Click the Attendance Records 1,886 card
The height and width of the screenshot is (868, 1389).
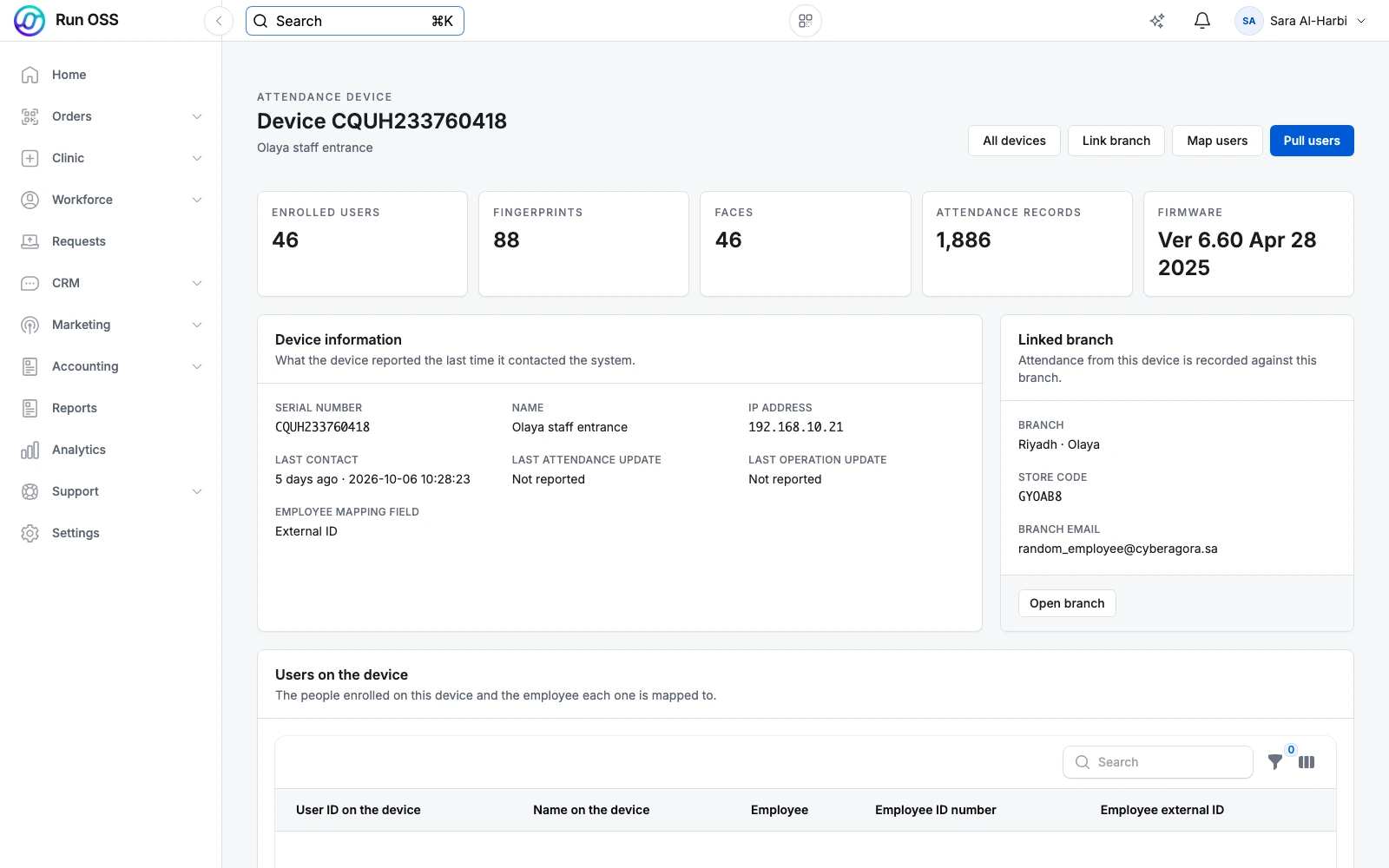coord(1027,244)
